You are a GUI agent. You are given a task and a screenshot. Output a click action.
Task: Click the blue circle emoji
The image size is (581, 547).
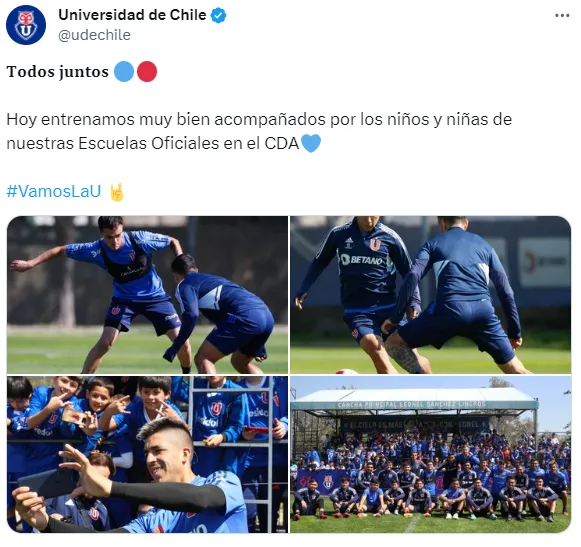[124, 72]
